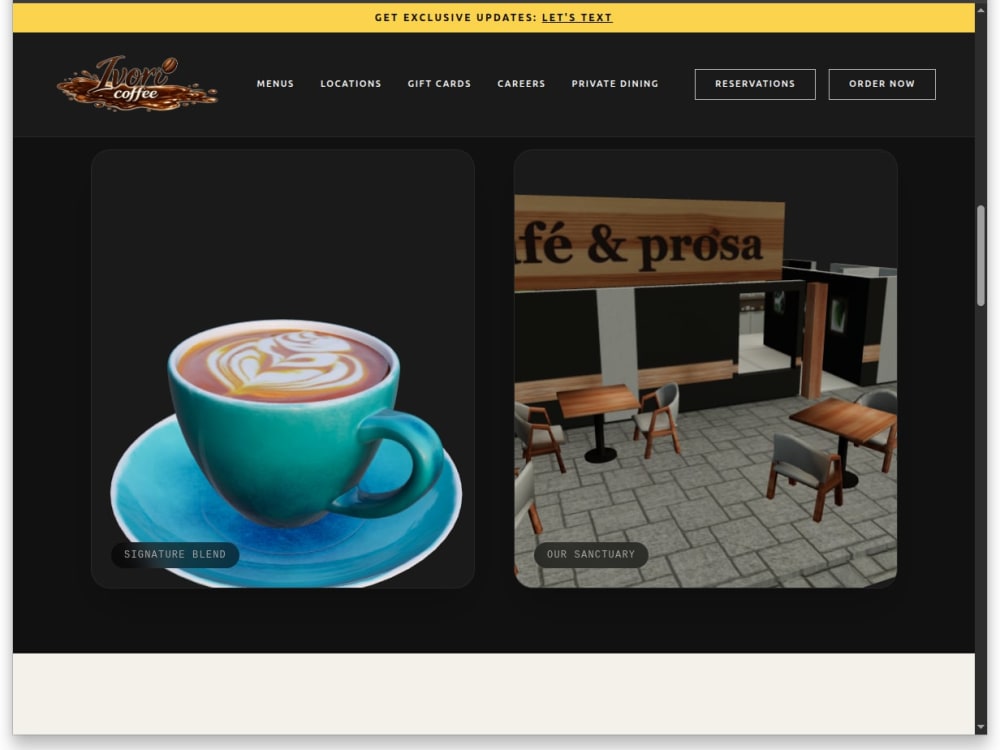The image size is (1000, 750).
Task: Open the café & prosa patio image
Action: click(x=705, y=369)
